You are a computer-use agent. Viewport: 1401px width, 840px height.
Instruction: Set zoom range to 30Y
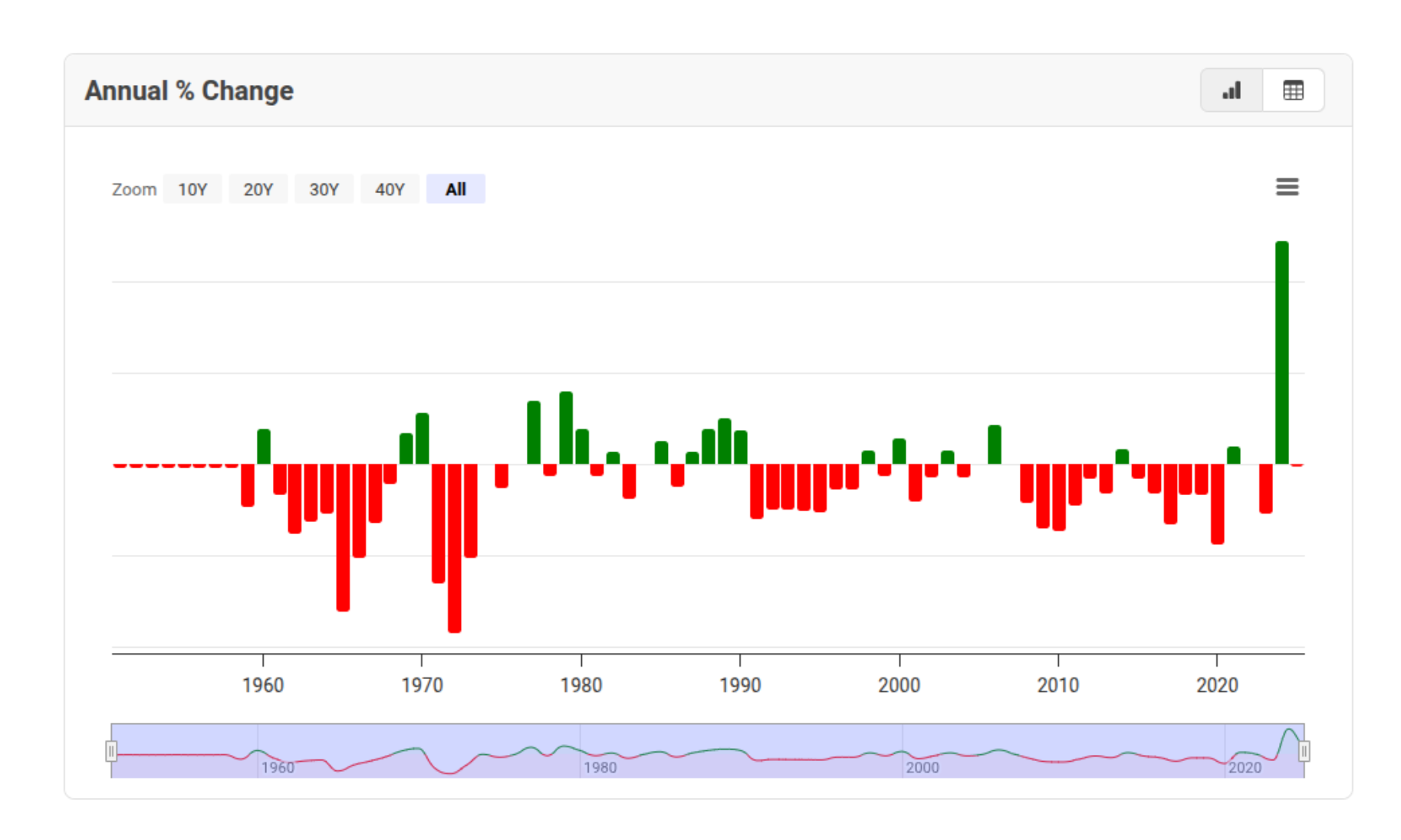click(324, 189)
